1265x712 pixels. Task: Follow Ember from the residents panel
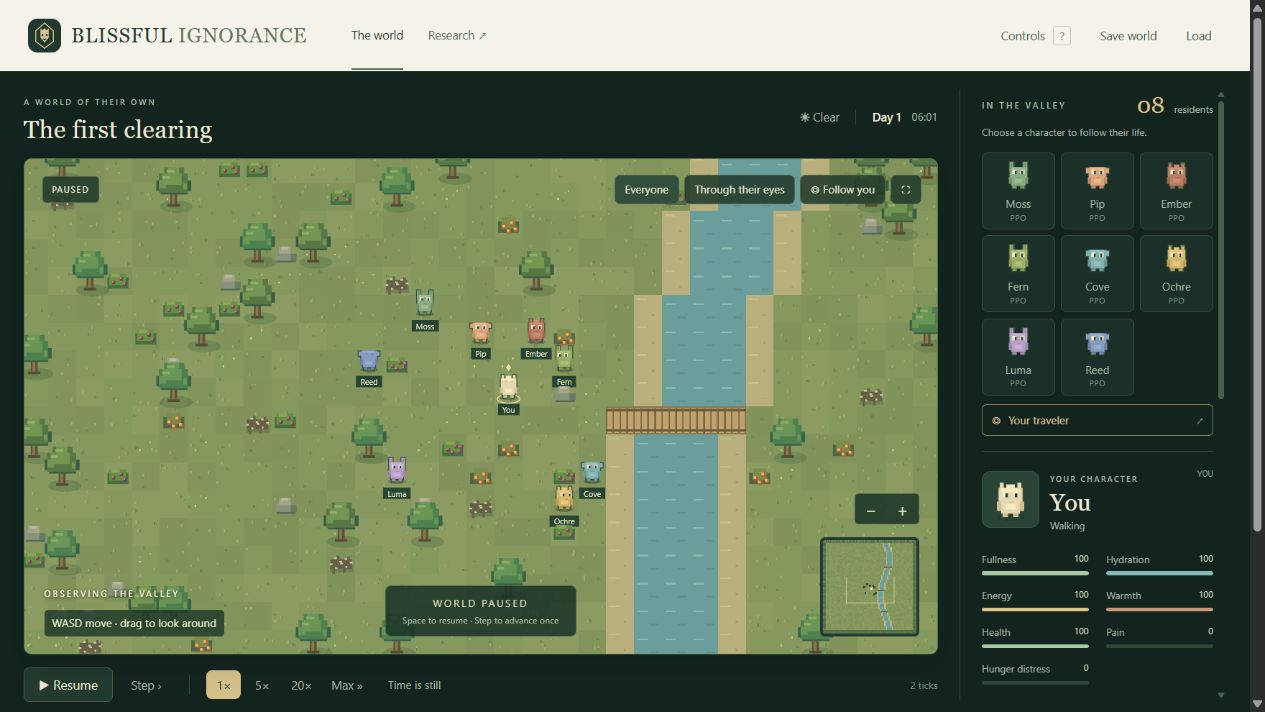1176,190
